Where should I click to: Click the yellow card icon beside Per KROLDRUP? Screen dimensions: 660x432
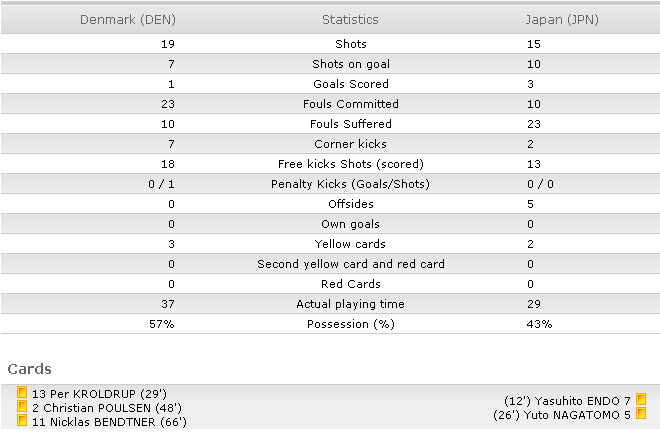[22, 392]
